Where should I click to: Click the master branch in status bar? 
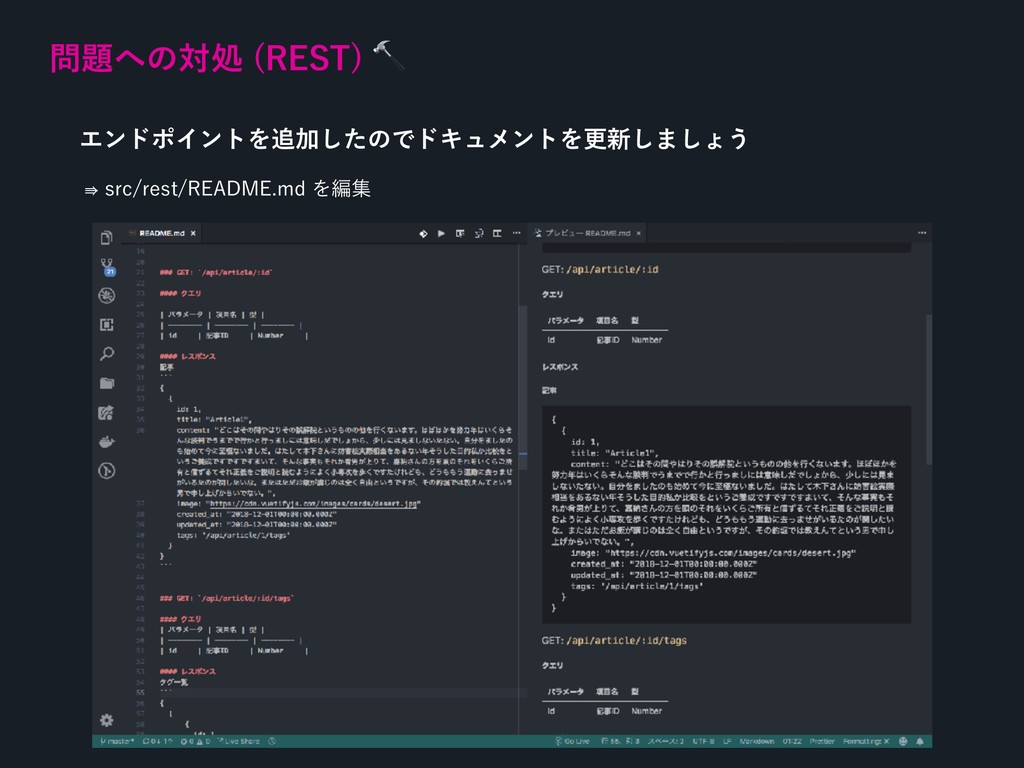118,741
